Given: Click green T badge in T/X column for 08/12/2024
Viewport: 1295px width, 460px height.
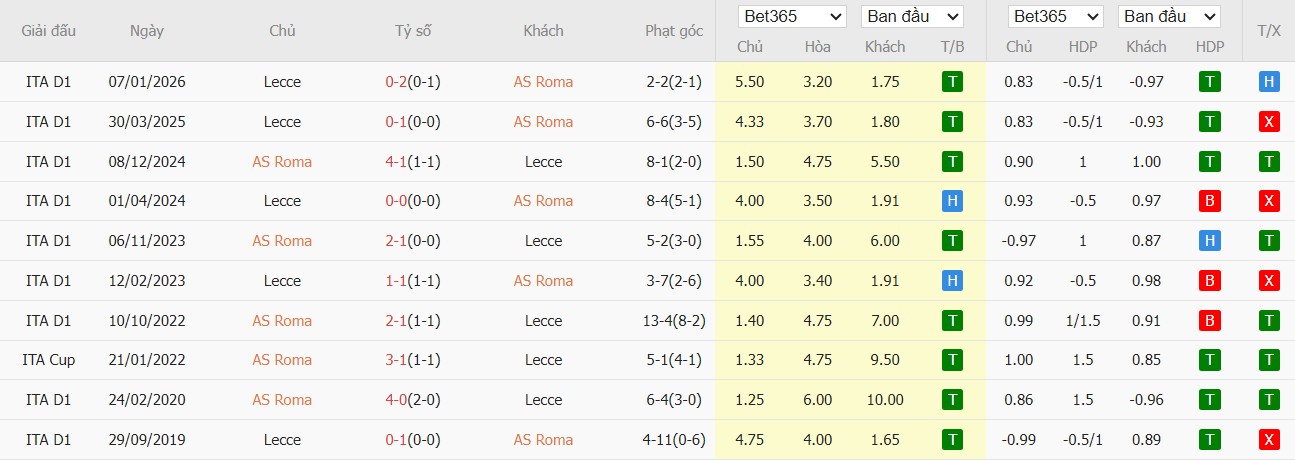Looking at the screenshot, I should 1269,162.
